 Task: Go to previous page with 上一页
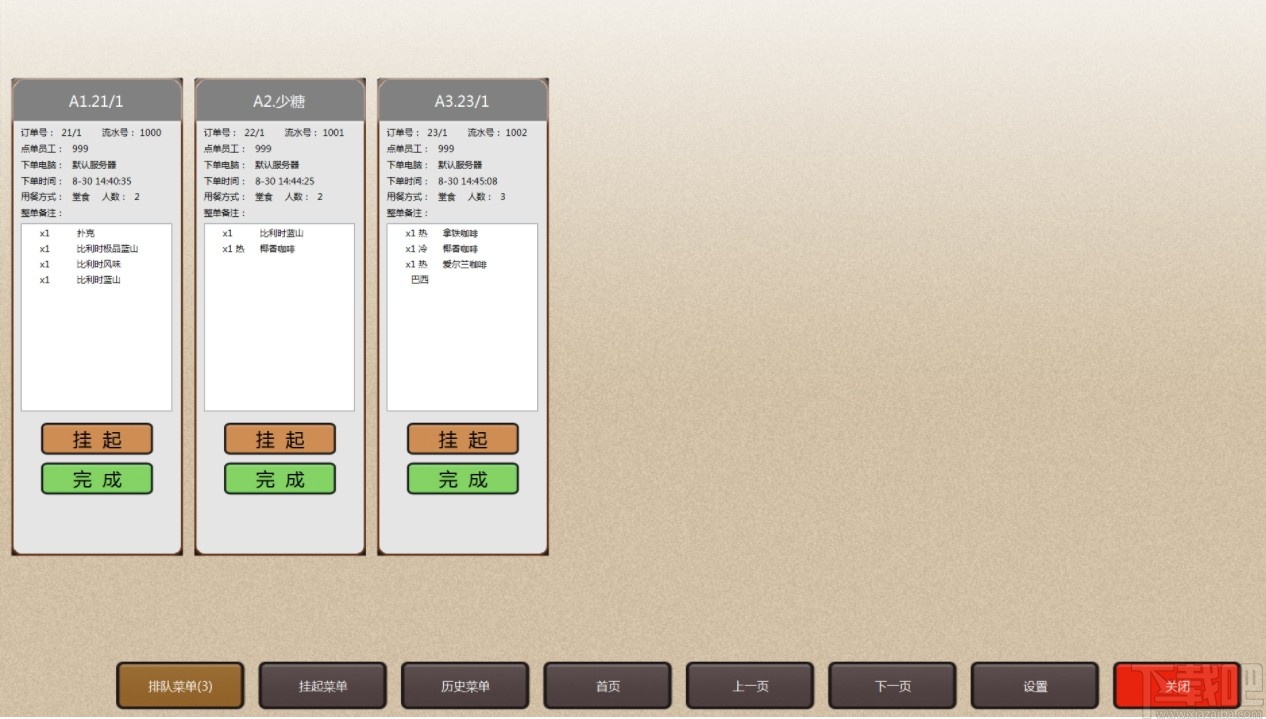coord(750,686)
